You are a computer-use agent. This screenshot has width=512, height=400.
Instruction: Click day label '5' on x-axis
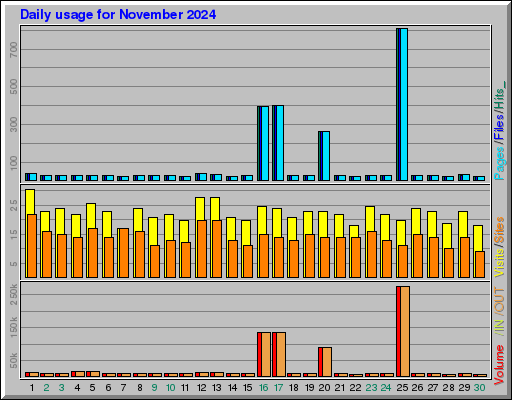(x=92, y=388)
